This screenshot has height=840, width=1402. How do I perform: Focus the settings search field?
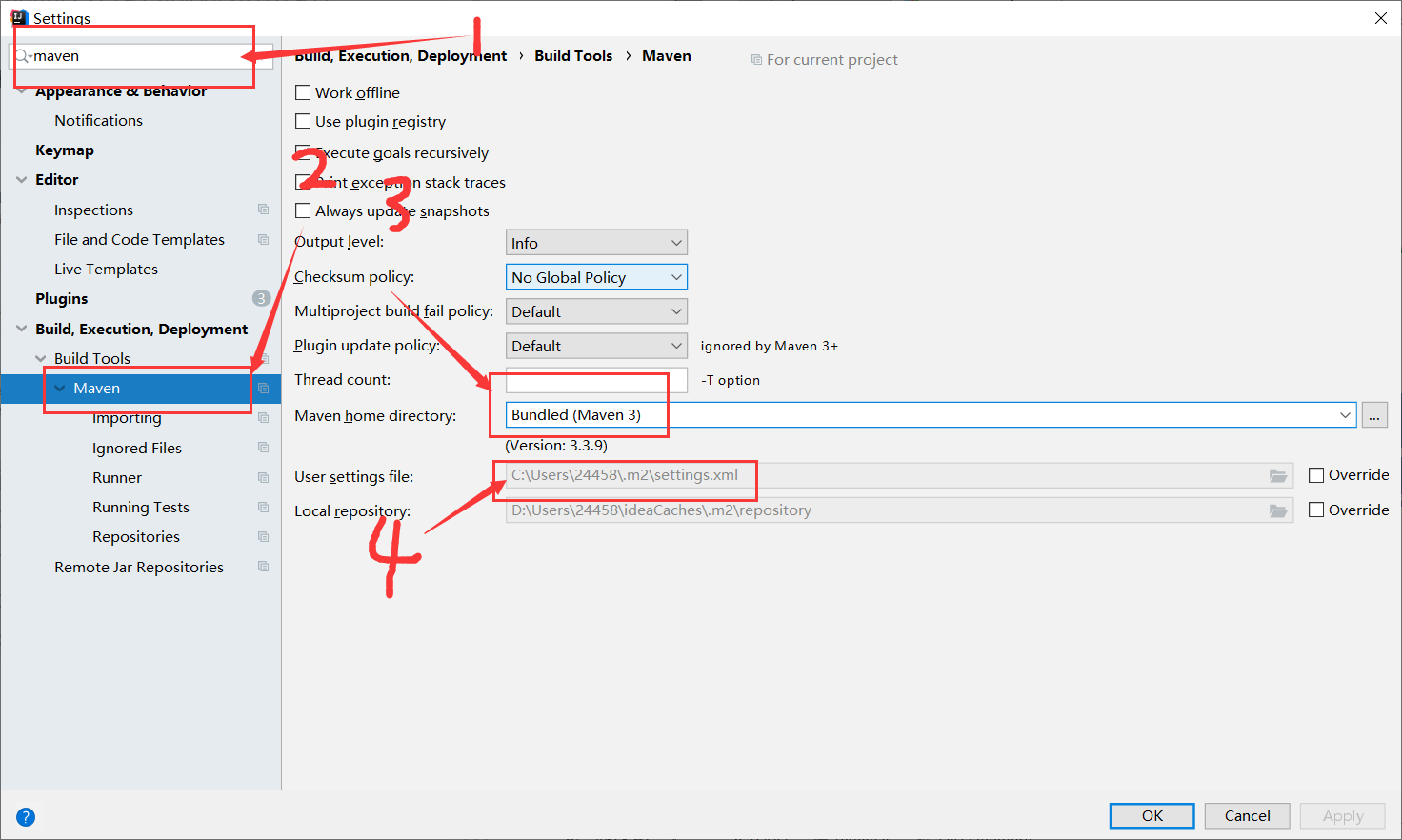pyautogui.click(x=141, y=56)
